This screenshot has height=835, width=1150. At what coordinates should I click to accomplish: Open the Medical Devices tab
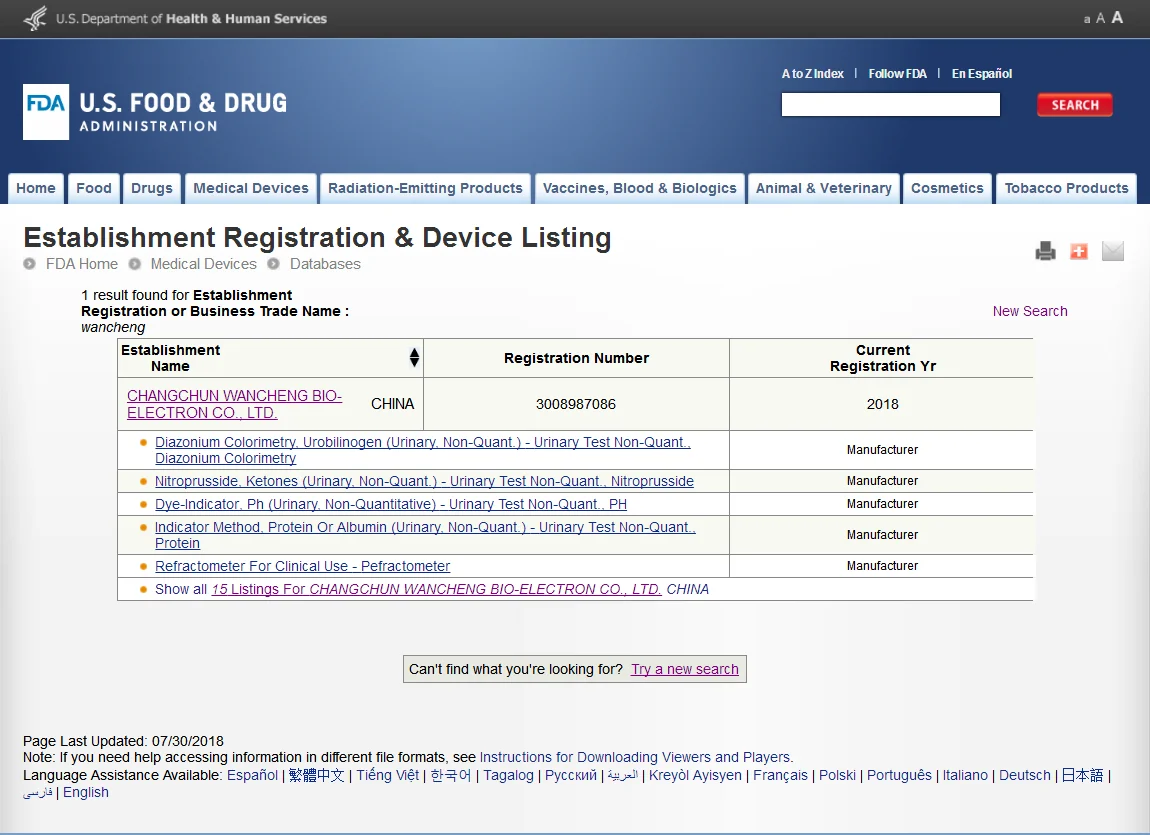251,188
